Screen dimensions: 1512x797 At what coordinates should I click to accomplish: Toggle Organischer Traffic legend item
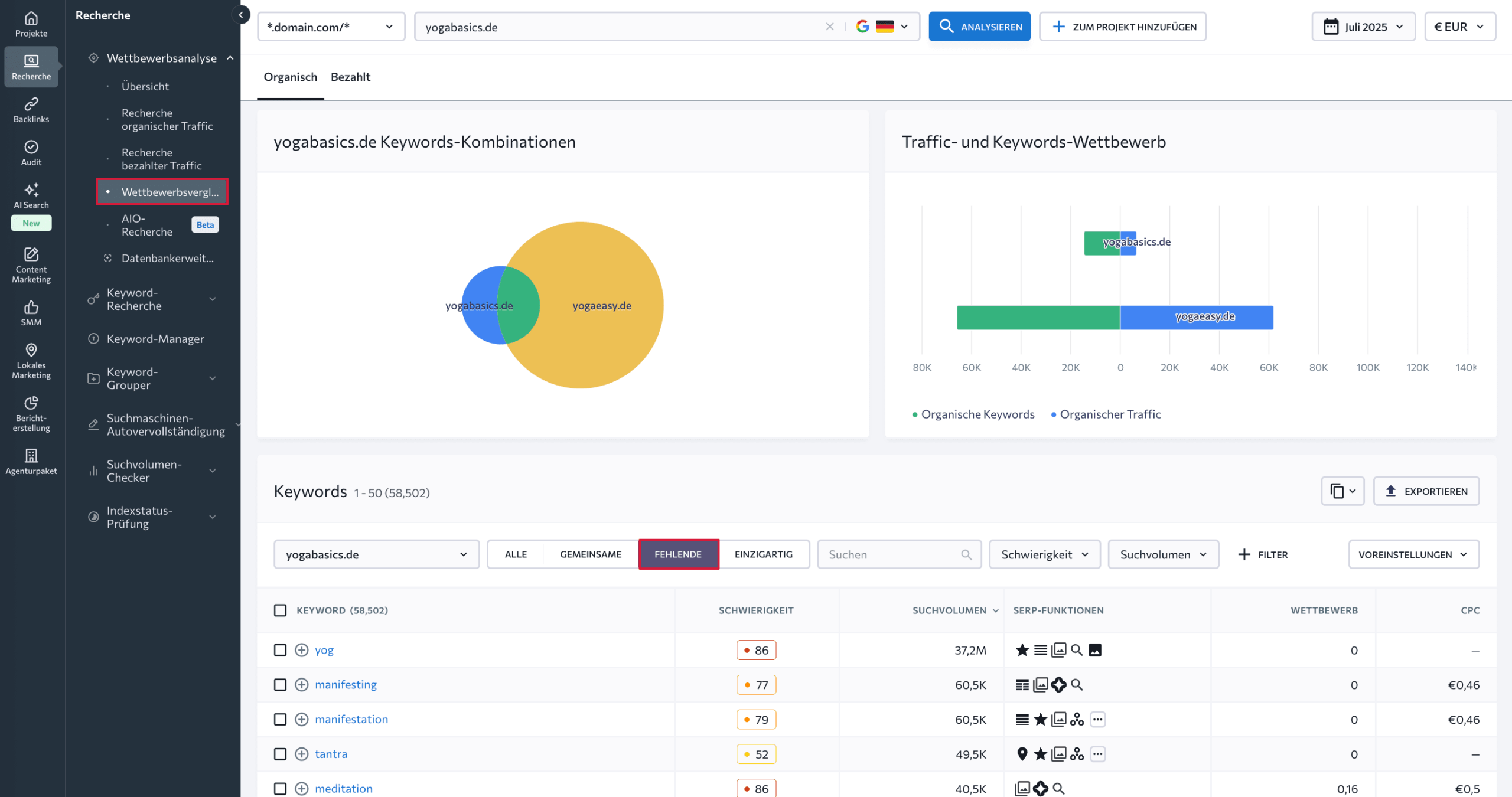point(1106,414)
